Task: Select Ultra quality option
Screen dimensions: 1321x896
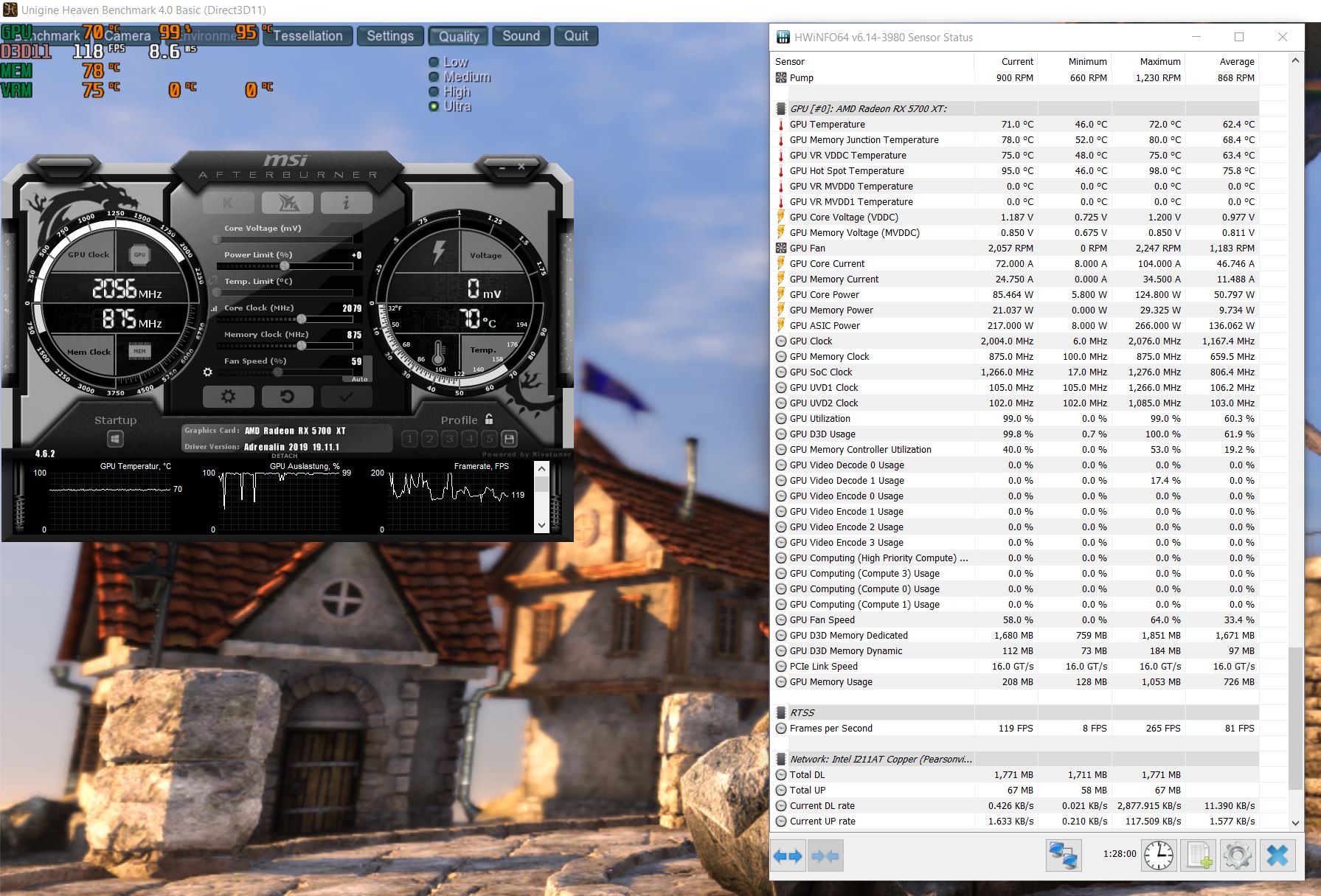Action: tap(450, 106)
